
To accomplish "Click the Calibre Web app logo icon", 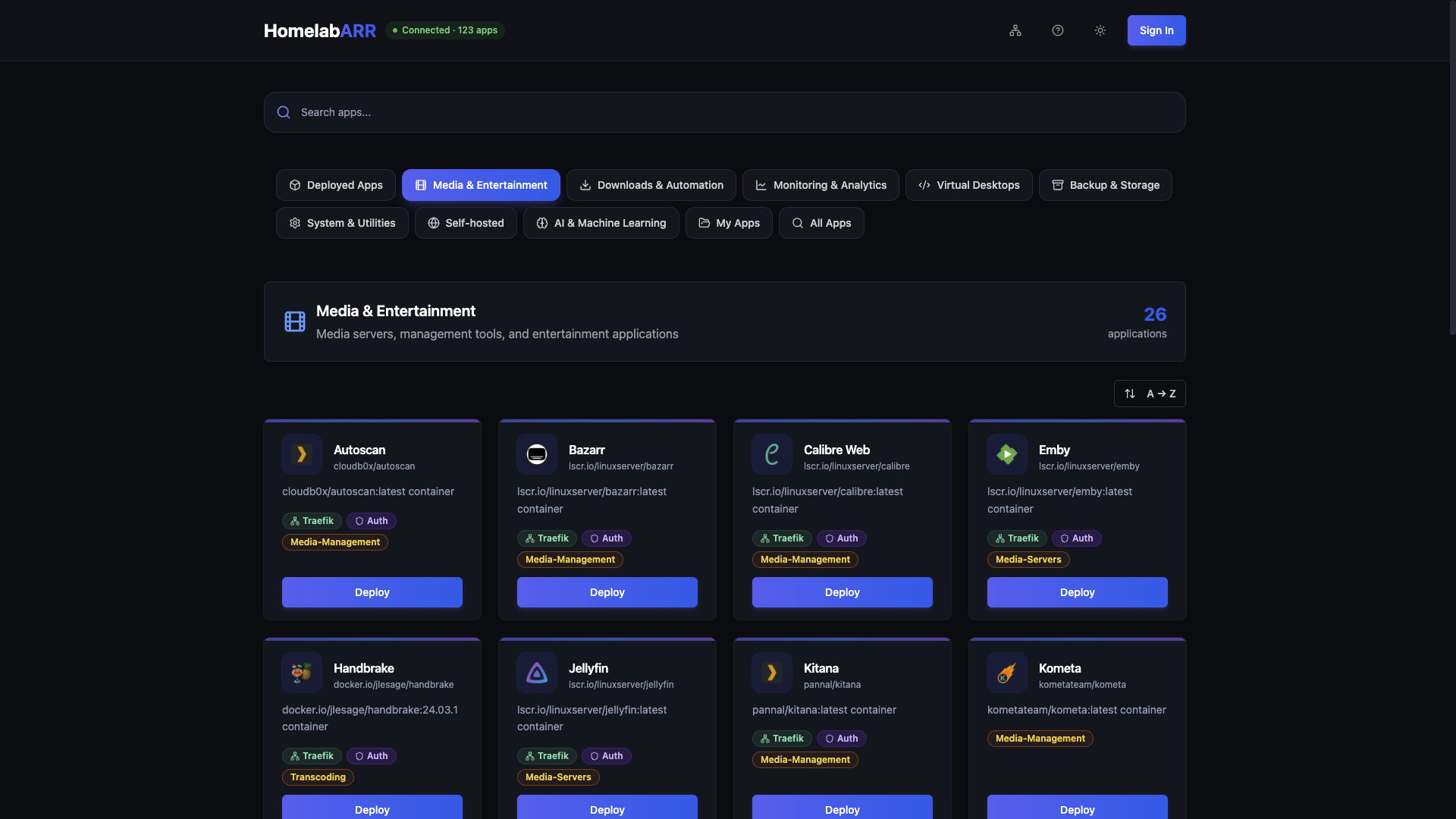I will click(772, 454).
